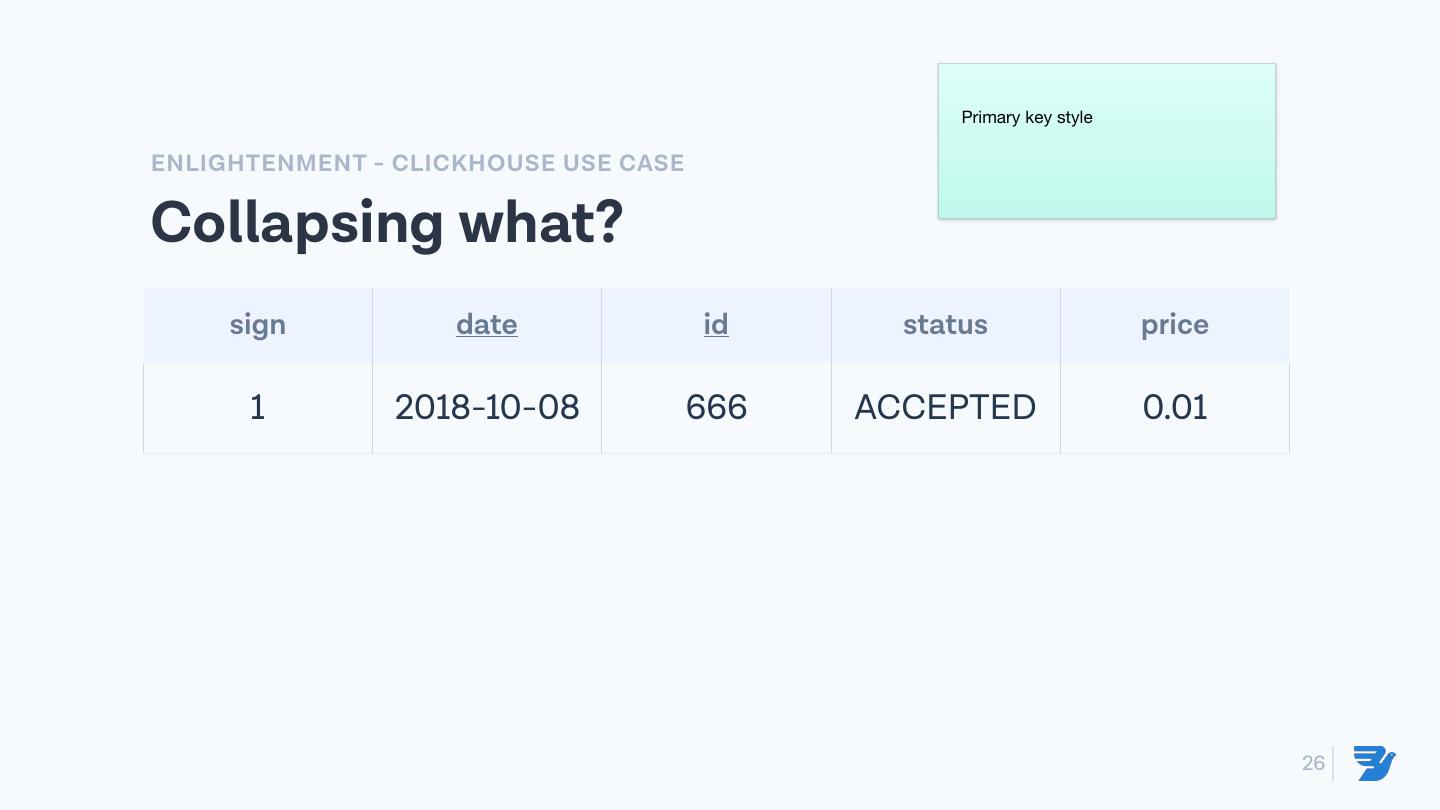The width and height of the screenshot is (1440, 810).
Task: Click the word "ENLIGHTENMENT" in the subtitle
Action: click(x=259, y=163)
